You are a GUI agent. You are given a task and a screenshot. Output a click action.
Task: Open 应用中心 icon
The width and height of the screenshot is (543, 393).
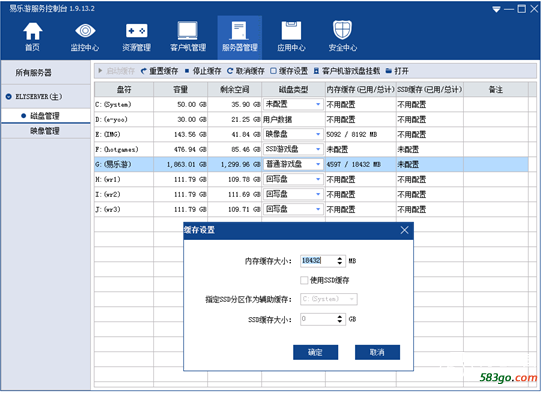[291, 37]
